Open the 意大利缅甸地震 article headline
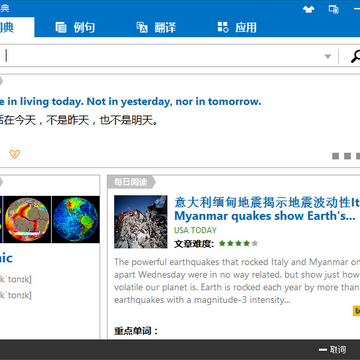 coord(267,202)
